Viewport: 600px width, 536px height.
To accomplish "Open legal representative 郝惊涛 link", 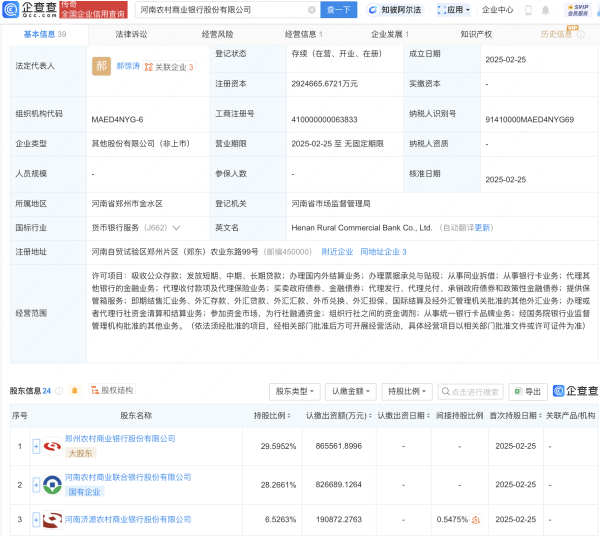I will tap(128, 66).
